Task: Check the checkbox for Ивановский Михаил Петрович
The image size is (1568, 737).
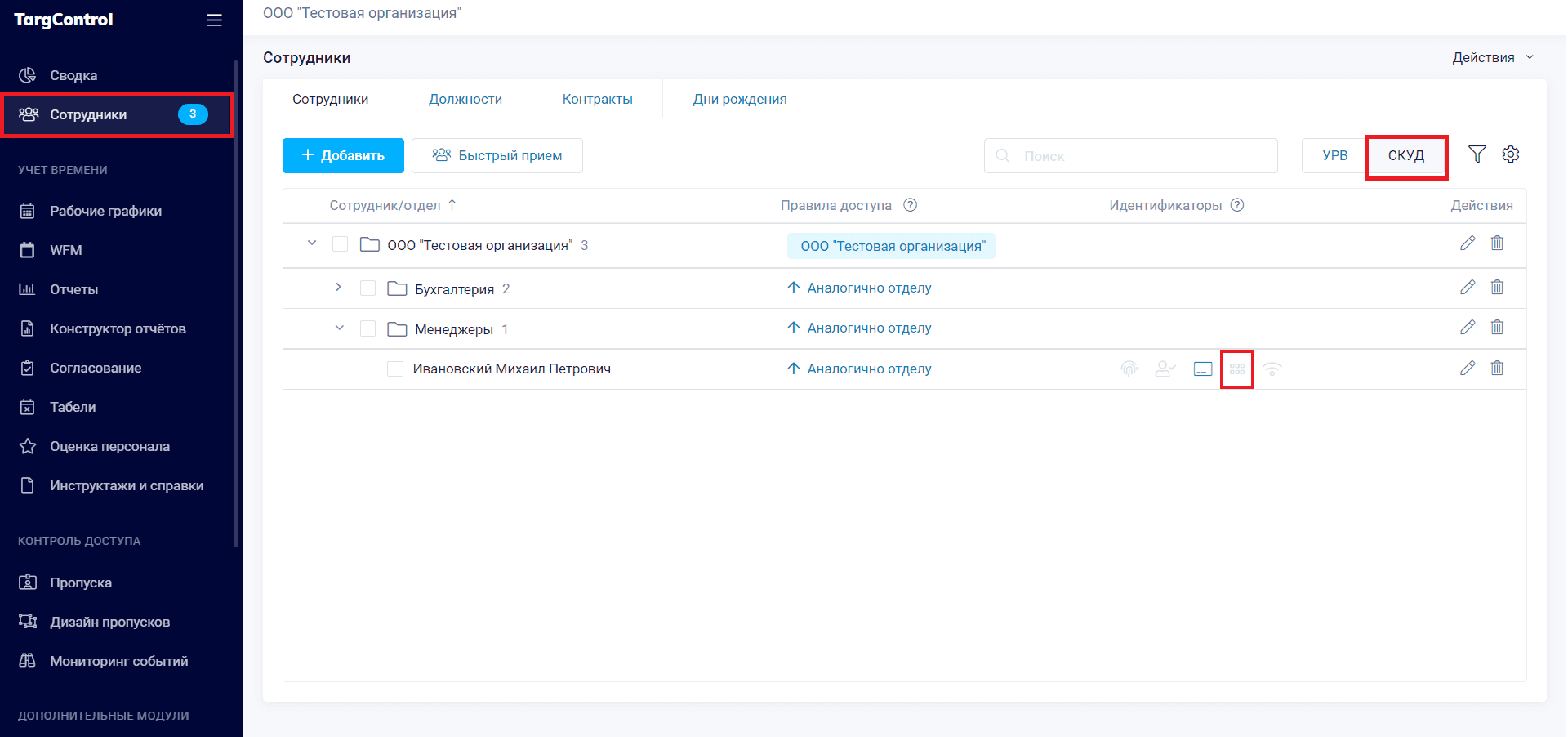Action: pyautogui.click(x=395, y=368)
